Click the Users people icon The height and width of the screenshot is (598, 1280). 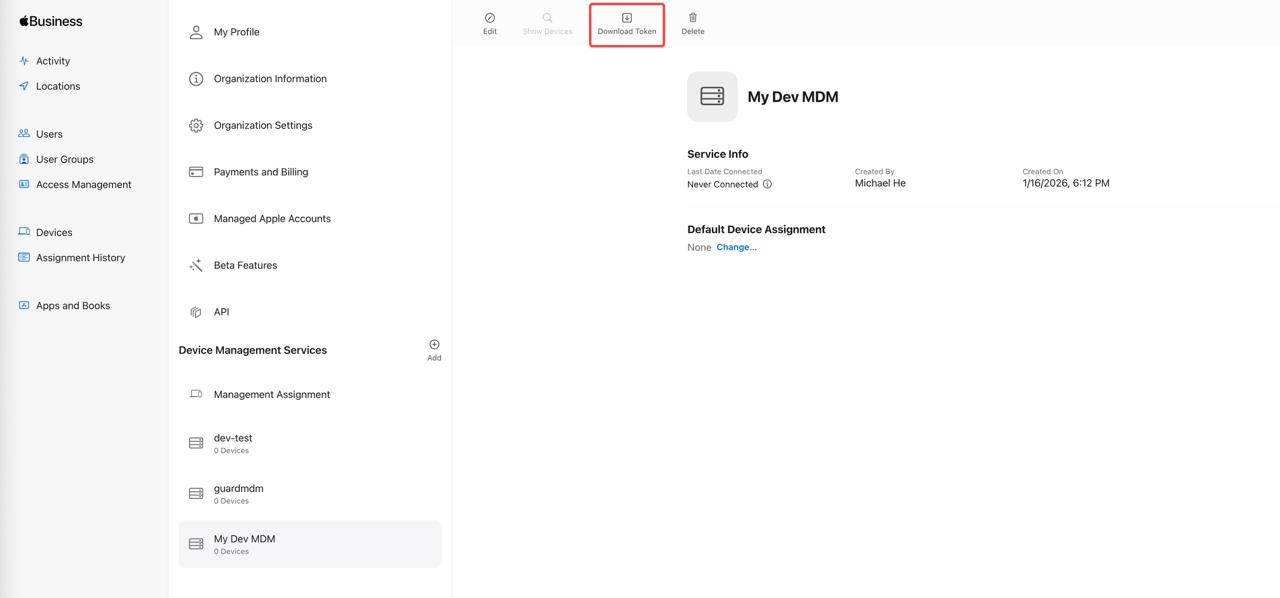24,133
